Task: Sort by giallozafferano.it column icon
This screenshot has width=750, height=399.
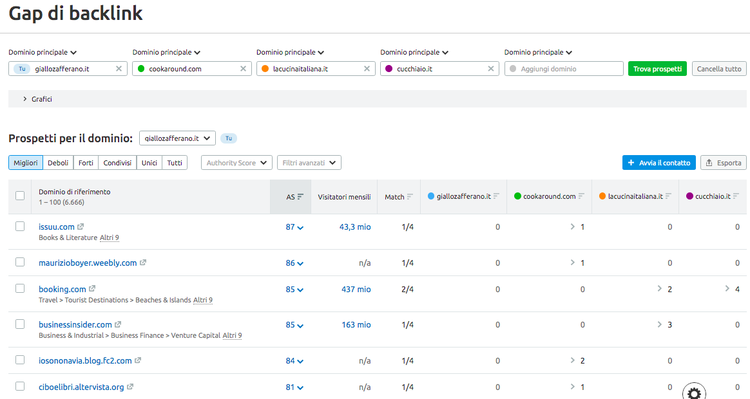Action: point(496,196)
